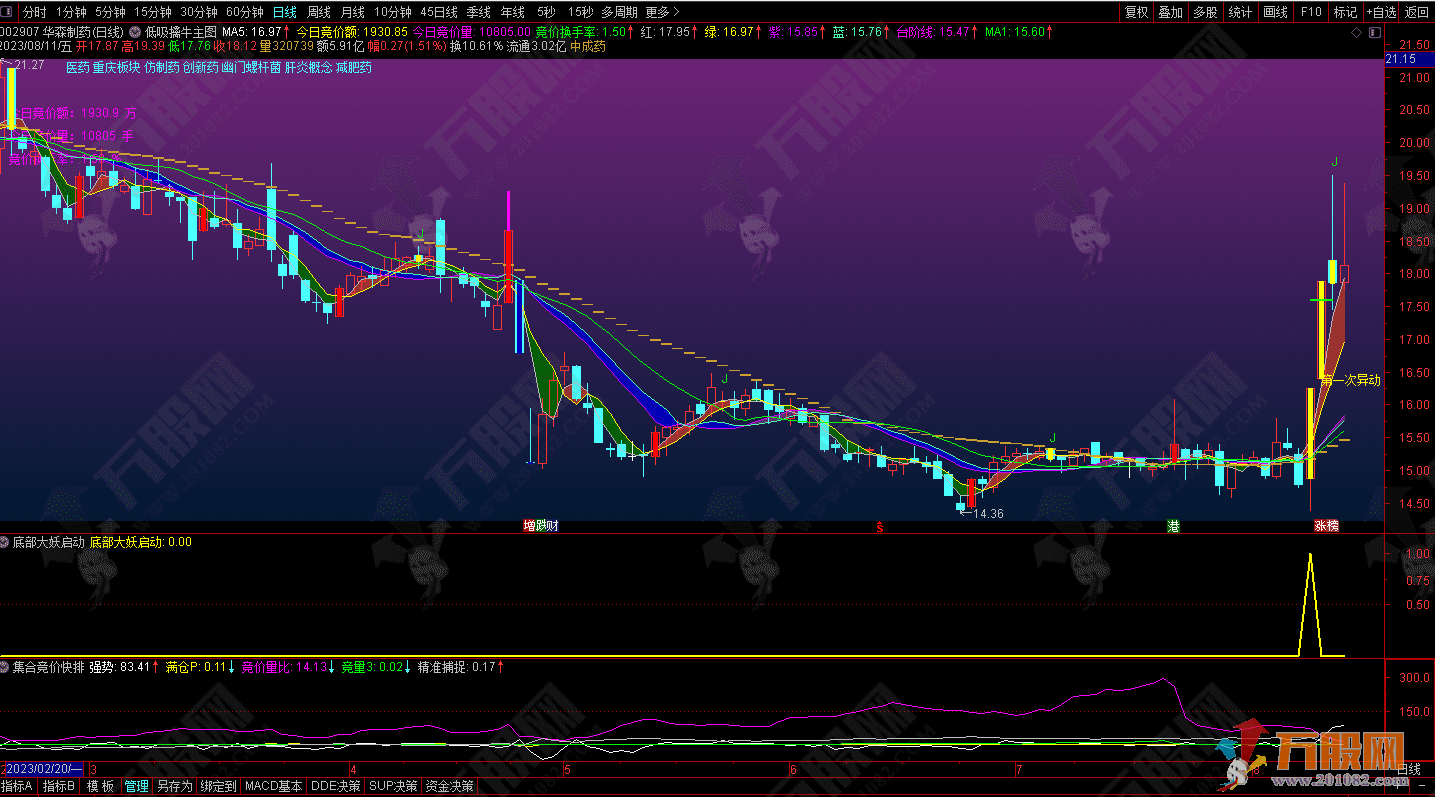Click the 涨榜 marker below the chart
Viewport: 1435px width, 797px height.
[1326, 526]
